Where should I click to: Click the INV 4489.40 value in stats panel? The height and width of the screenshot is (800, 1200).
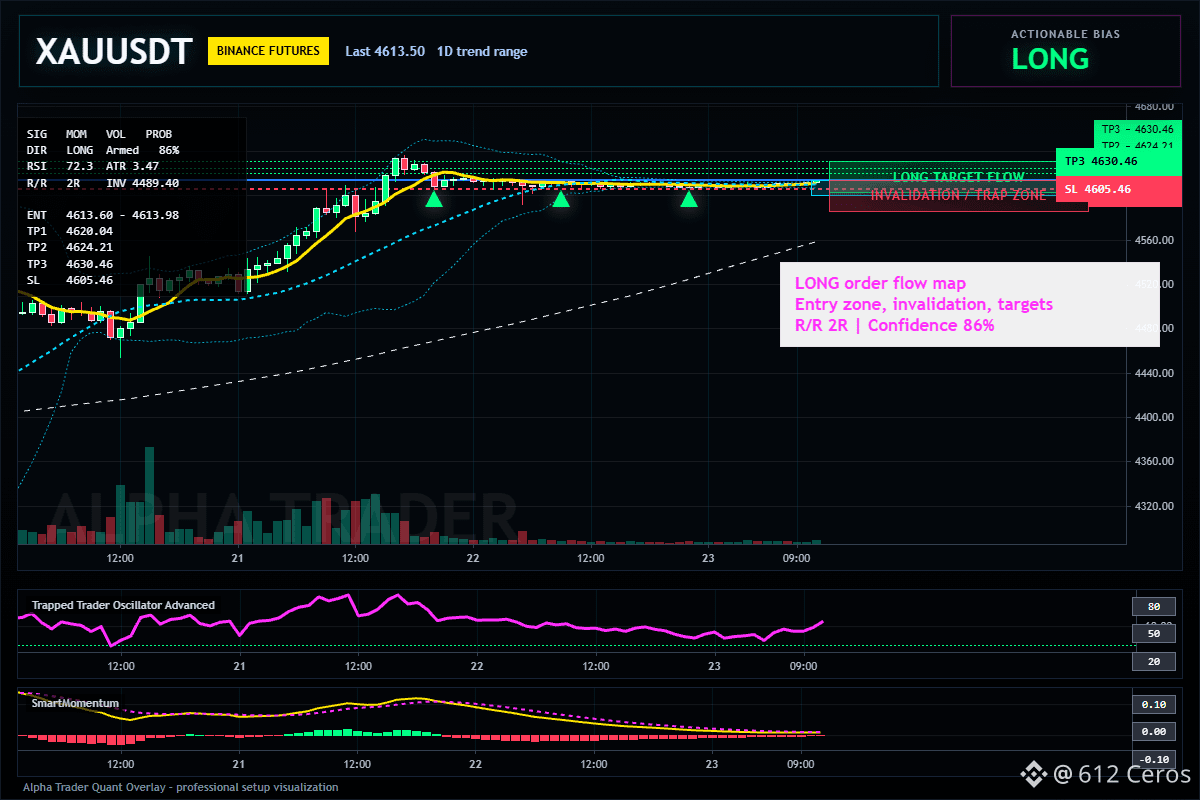click(x=143, y=183)
